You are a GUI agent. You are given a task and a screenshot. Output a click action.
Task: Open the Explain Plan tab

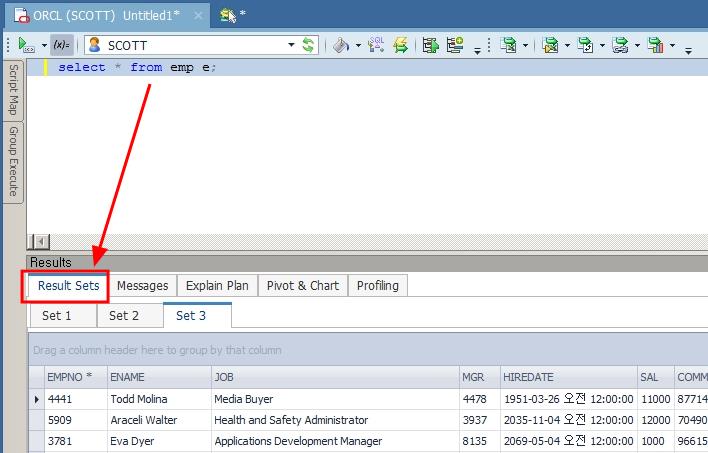[217, 286]
